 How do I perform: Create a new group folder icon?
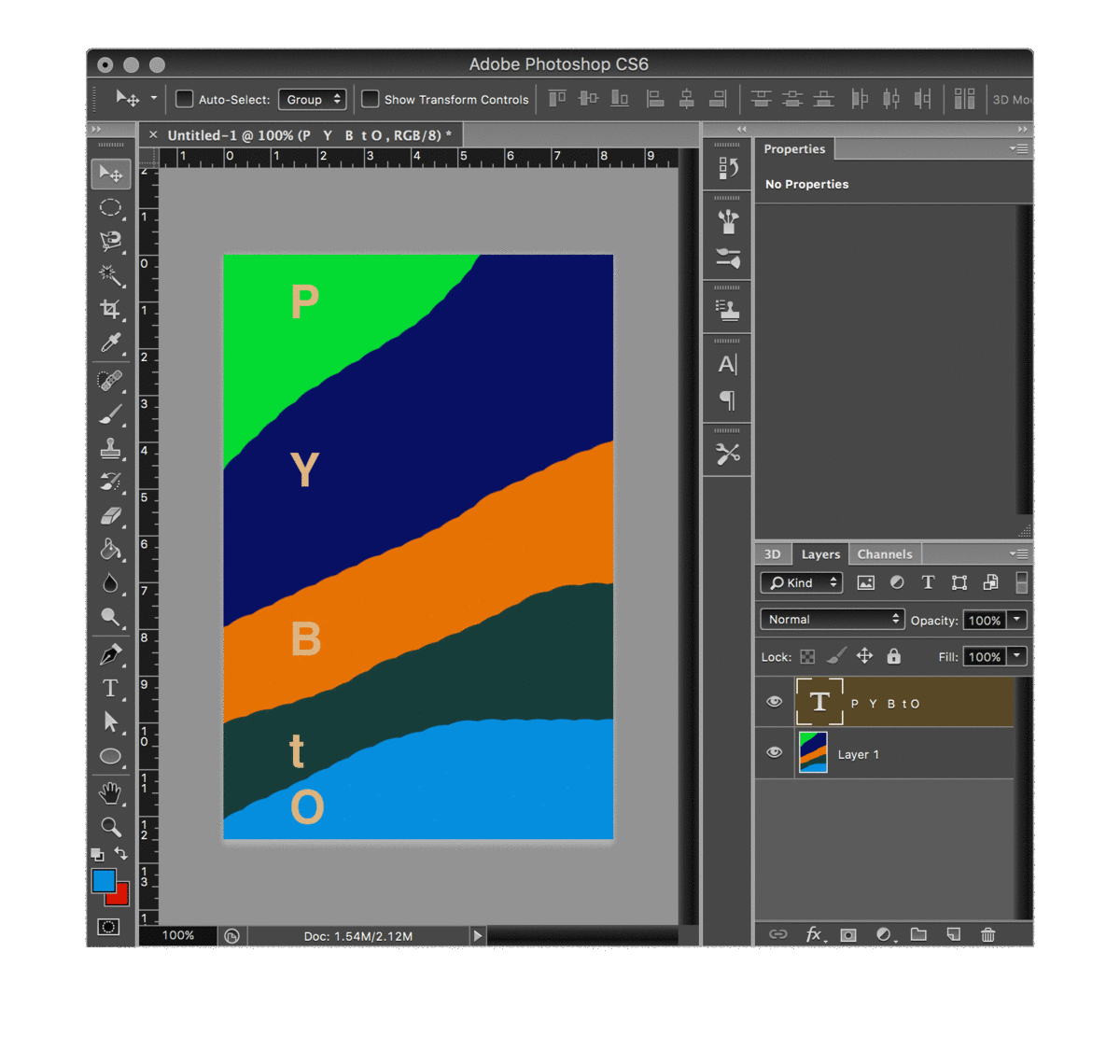pos(919,934)
